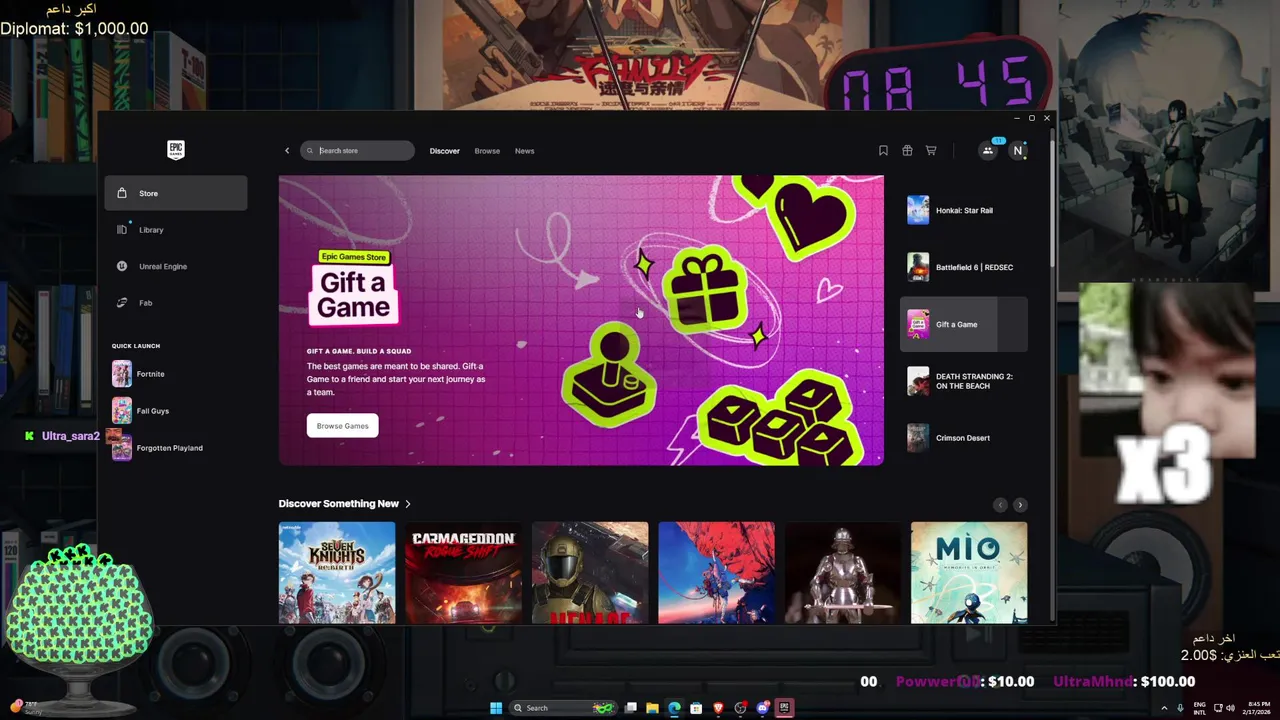The height and width of the screenshot is (720, 1280).
Task: Open the Seven Knights Rebirth game card
Action: coord(337,572)
